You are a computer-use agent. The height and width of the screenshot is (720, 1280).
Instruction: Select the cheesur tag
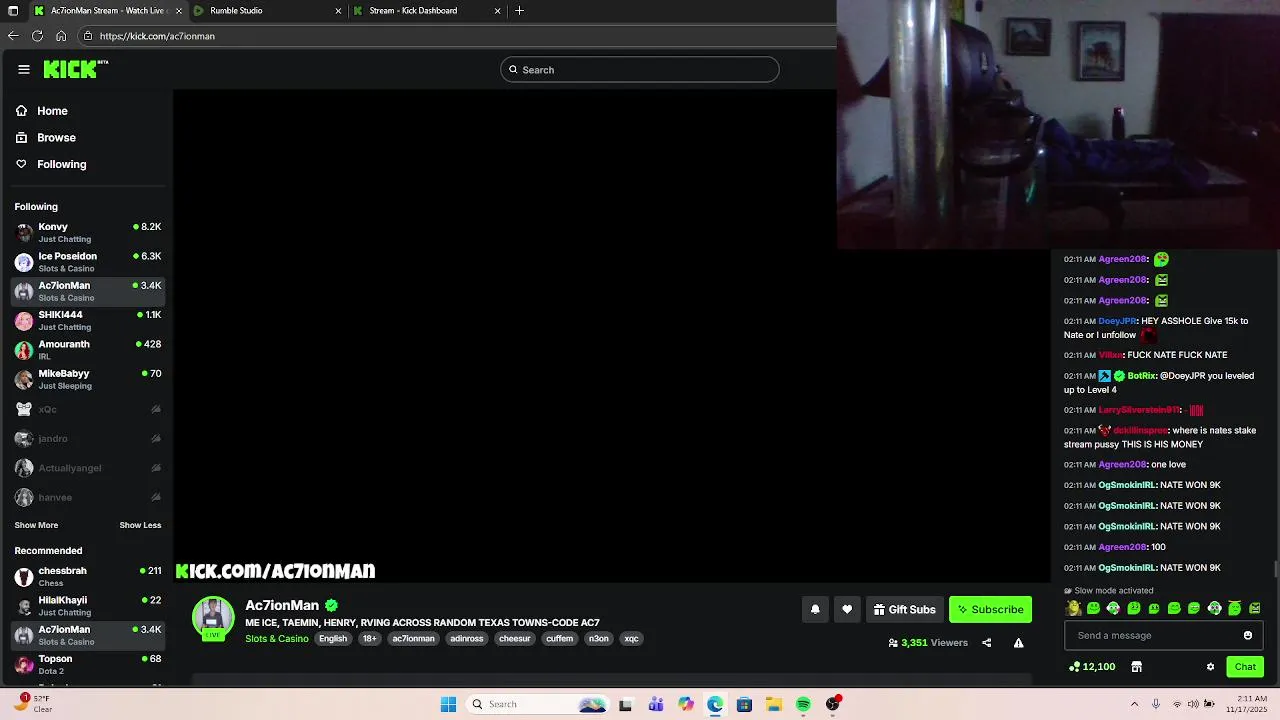[x=515, y=639]
